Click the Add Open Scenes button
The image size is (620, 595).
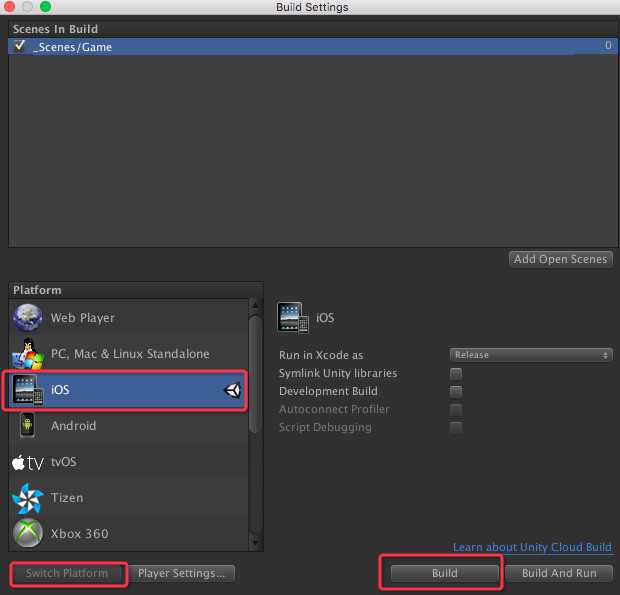click(561, 259)
